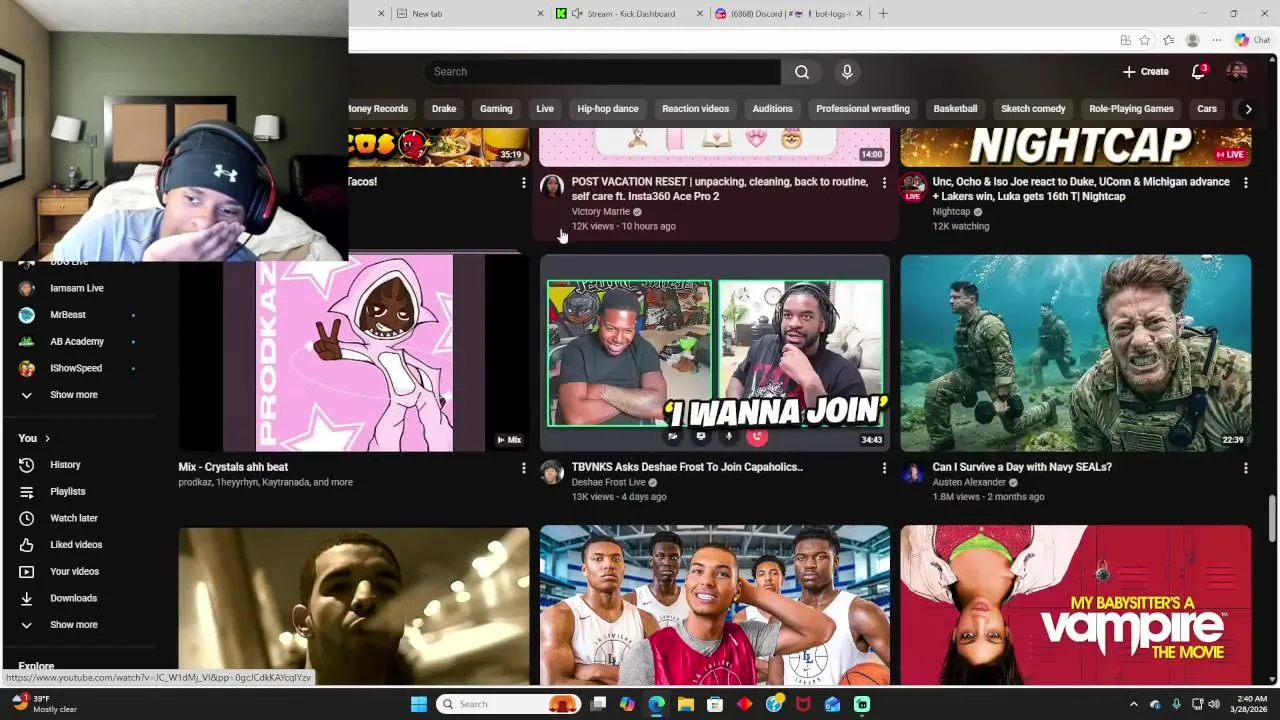
Task: Open the YouTube account avatar menu
Action: click(x=1237, y=72)
